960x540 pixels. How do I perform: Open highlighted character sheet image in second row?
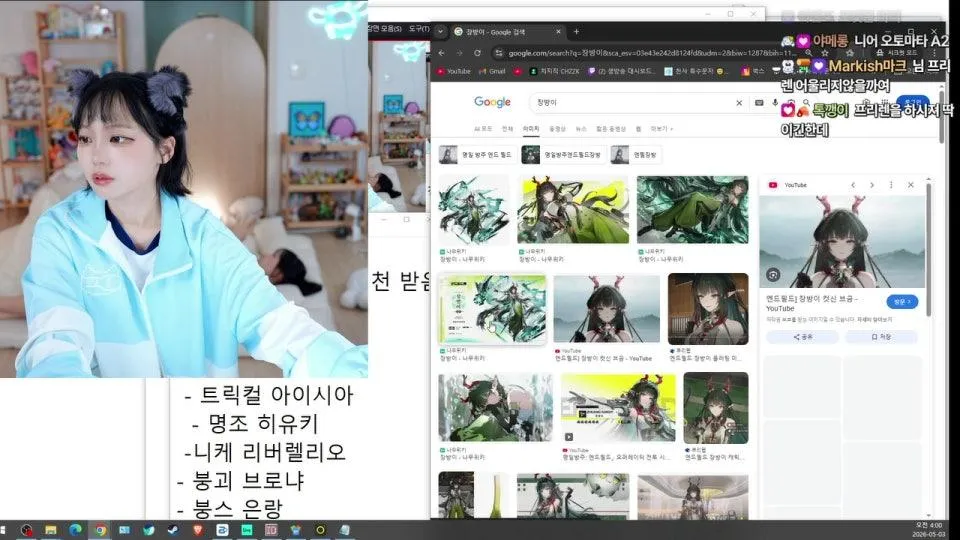[x=492, y=309]
